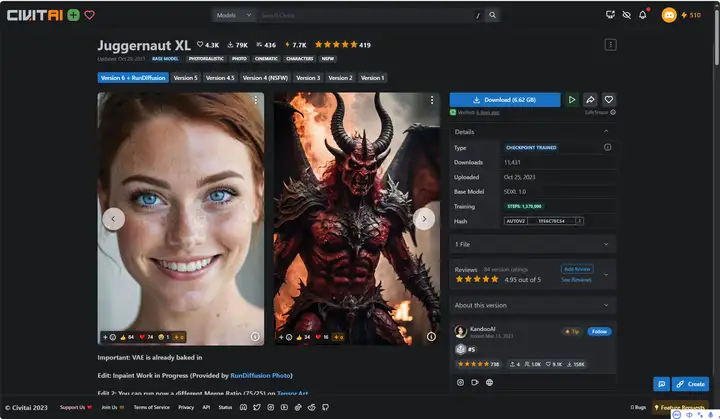Switch to the Version 2 tab
720x419 pixels.
340,78
